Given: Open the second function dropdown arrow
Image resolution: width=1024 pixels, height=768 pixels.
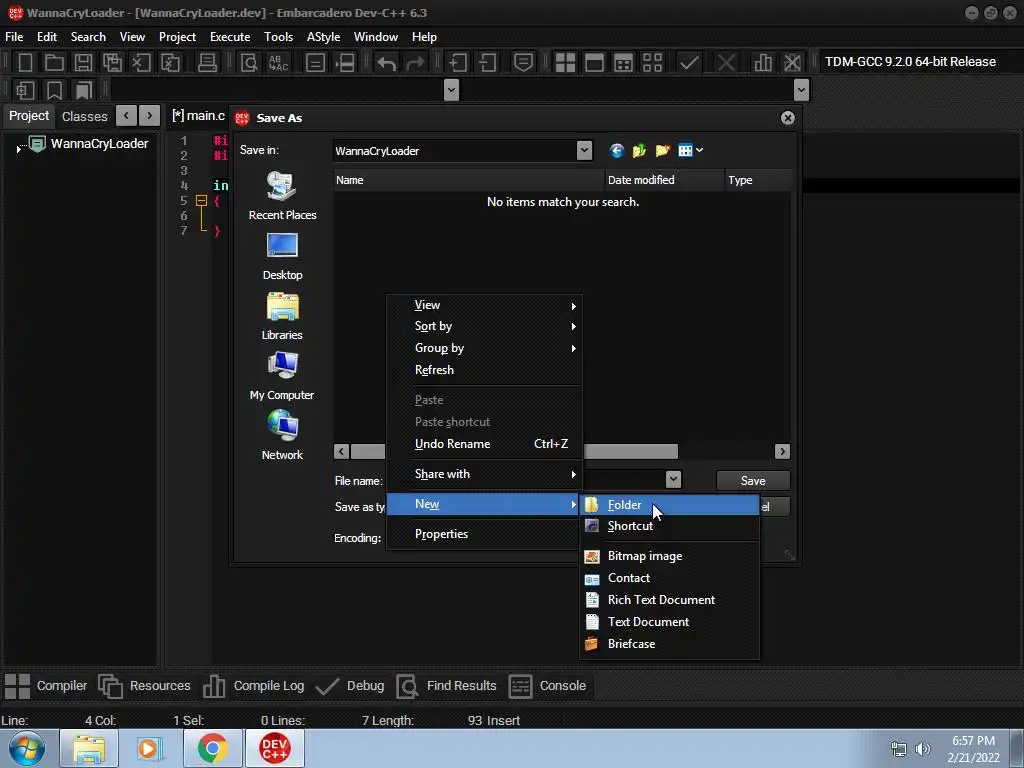Looking at the screenshot, I should (801, 90).
